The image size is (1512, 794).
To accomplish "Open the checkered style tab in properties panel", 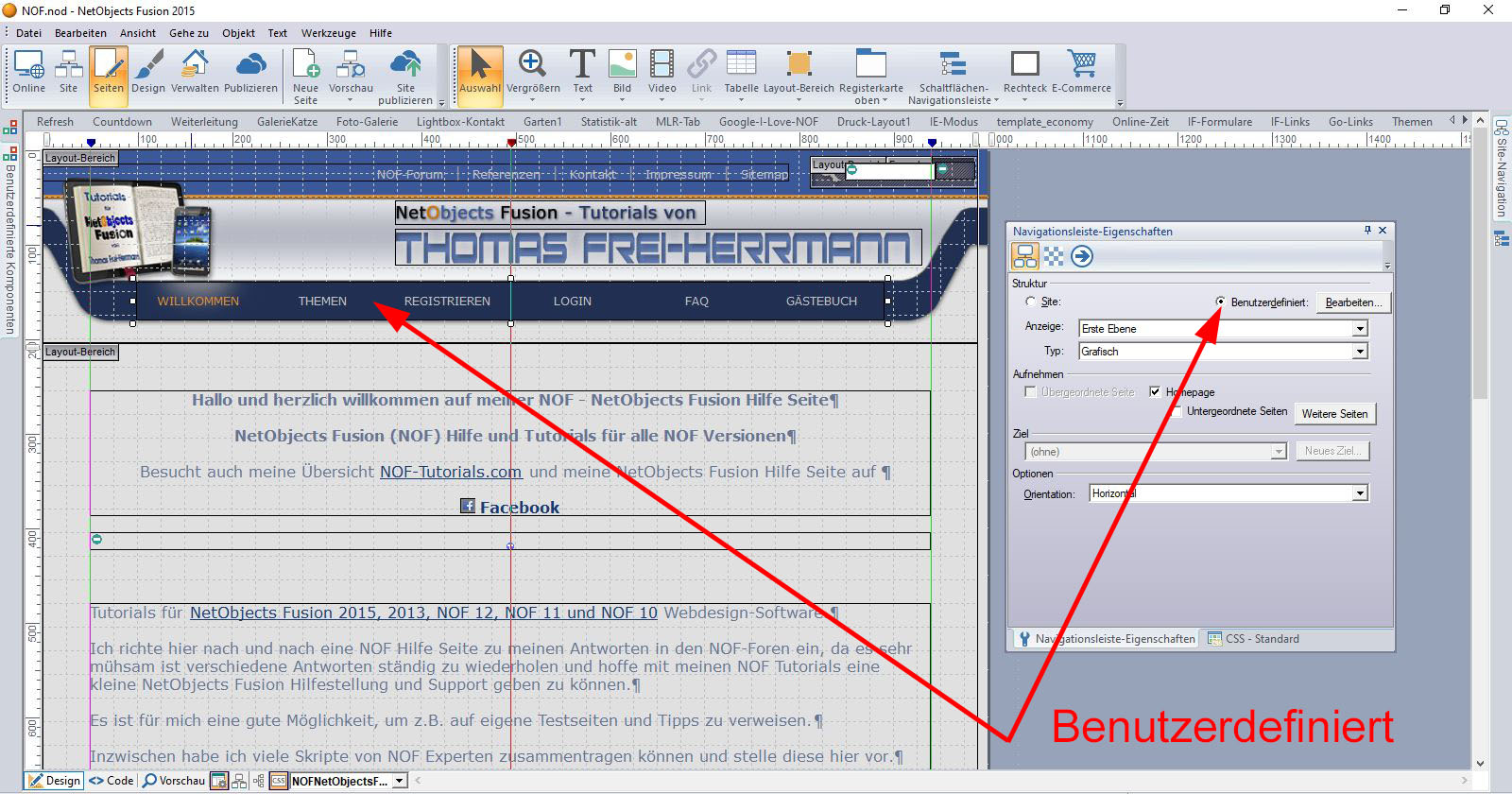I will 1054,256.
